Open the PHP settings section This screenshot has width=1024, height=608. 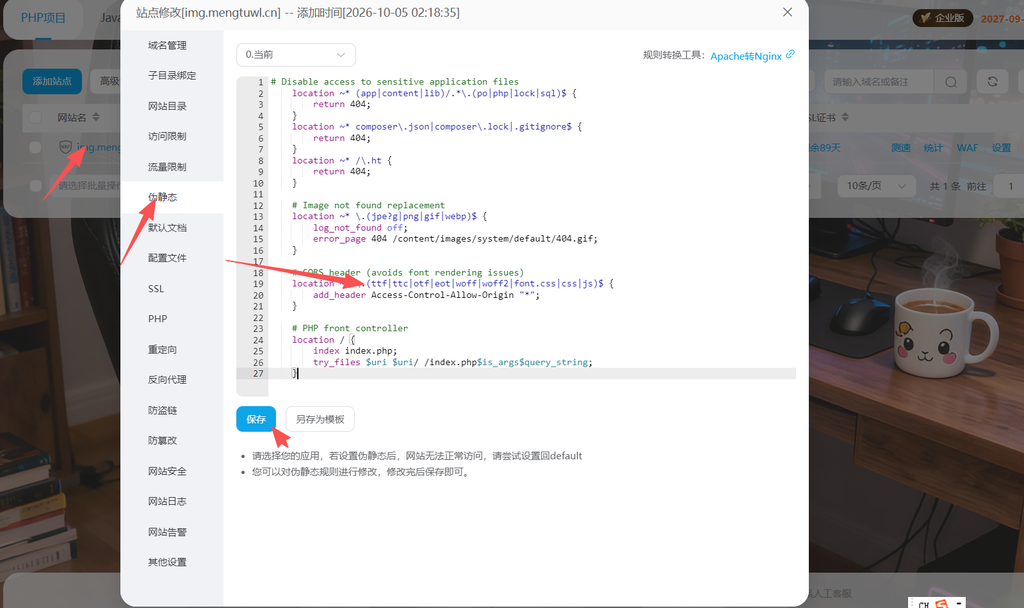pyautogui.click(x=157, y=319)
